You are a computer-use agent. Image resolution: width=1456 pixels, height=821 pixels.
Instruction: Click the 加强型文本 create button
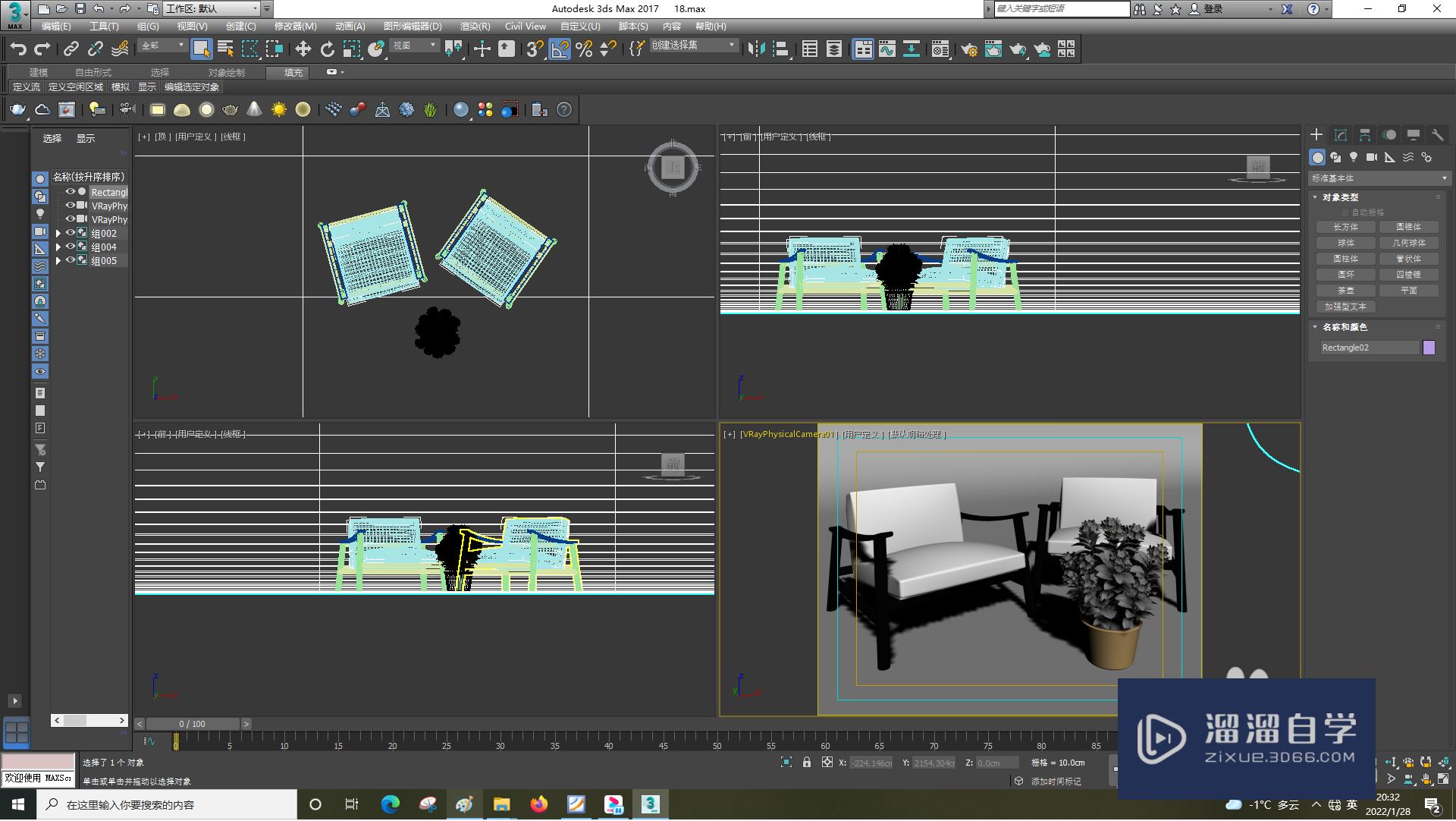click(x=1346, y=307)
